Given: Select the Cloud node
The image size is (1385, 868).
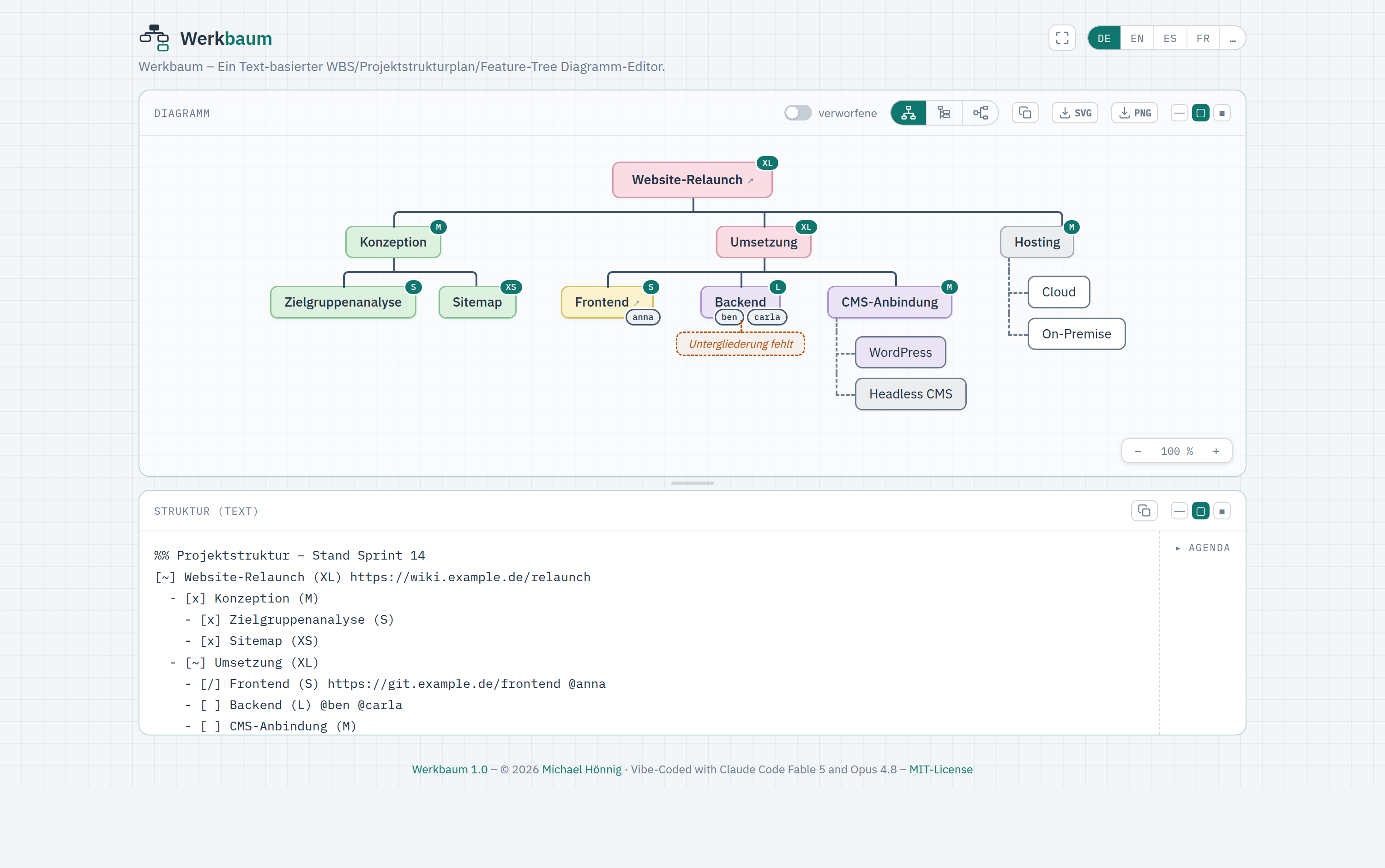Looking at the screenshot, I should pos(1059,292).
